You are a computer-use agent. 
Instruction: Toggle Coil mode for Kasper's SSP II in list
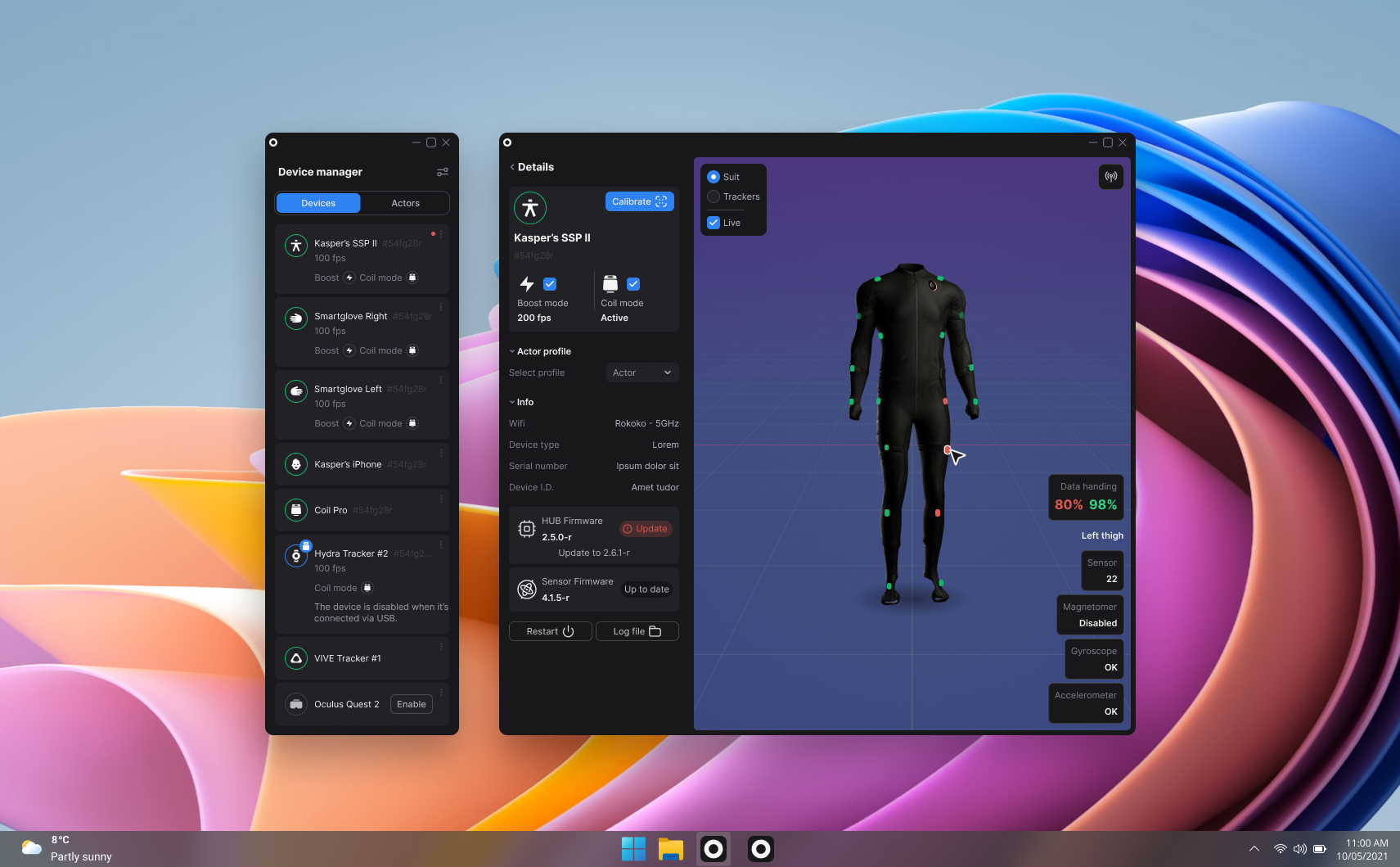412,278
